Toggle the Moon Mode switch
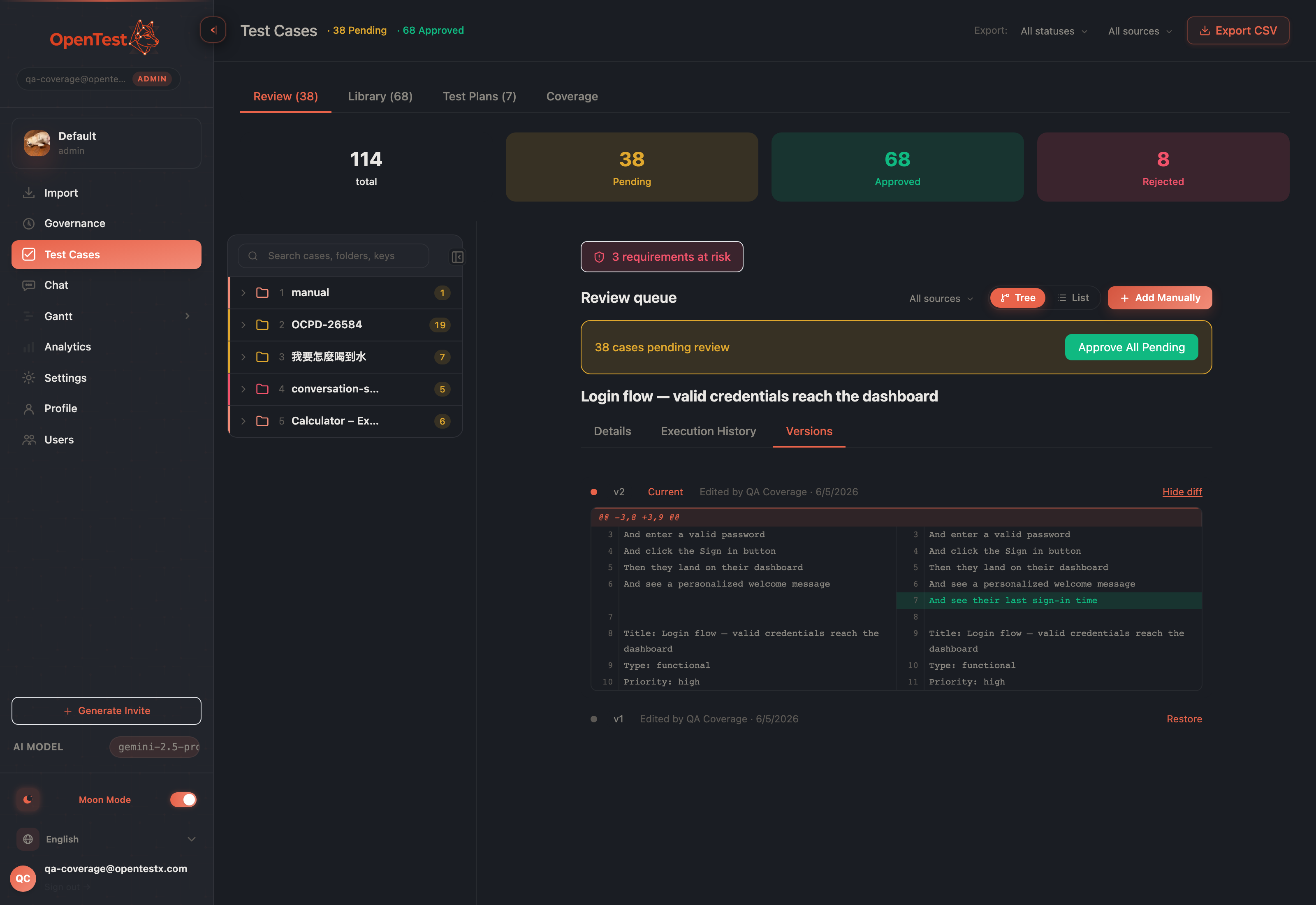 click(x=184, y=800)
